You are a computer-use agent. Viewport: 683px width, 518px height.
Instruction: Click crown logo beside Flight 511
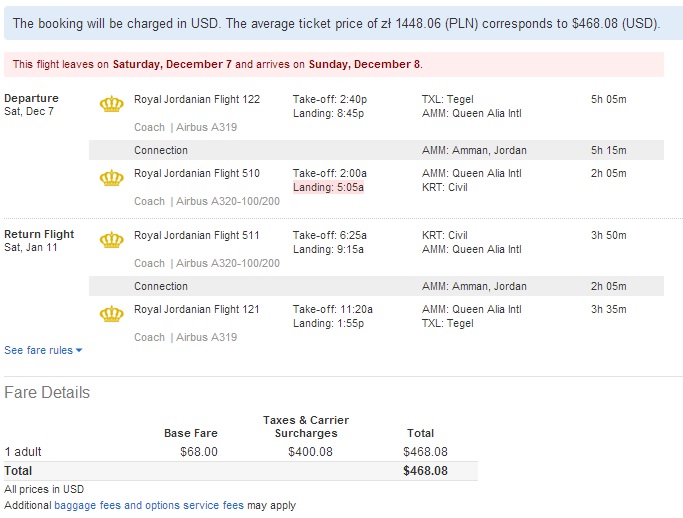pyautogui.click(x=112, y=240)
